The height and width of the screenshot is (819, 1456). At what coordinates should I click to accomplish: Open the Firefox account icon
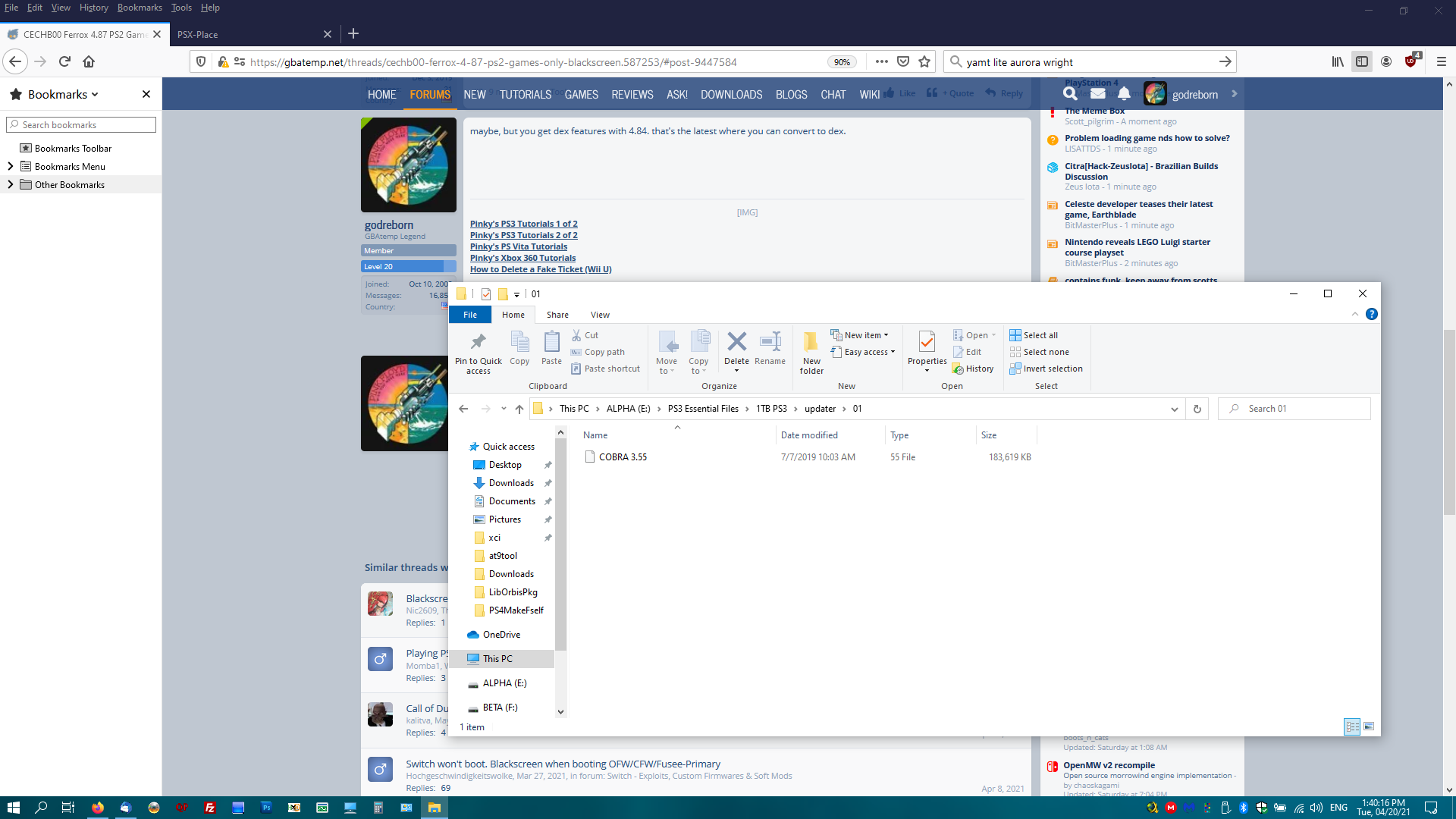click(x=1386, y=61)
